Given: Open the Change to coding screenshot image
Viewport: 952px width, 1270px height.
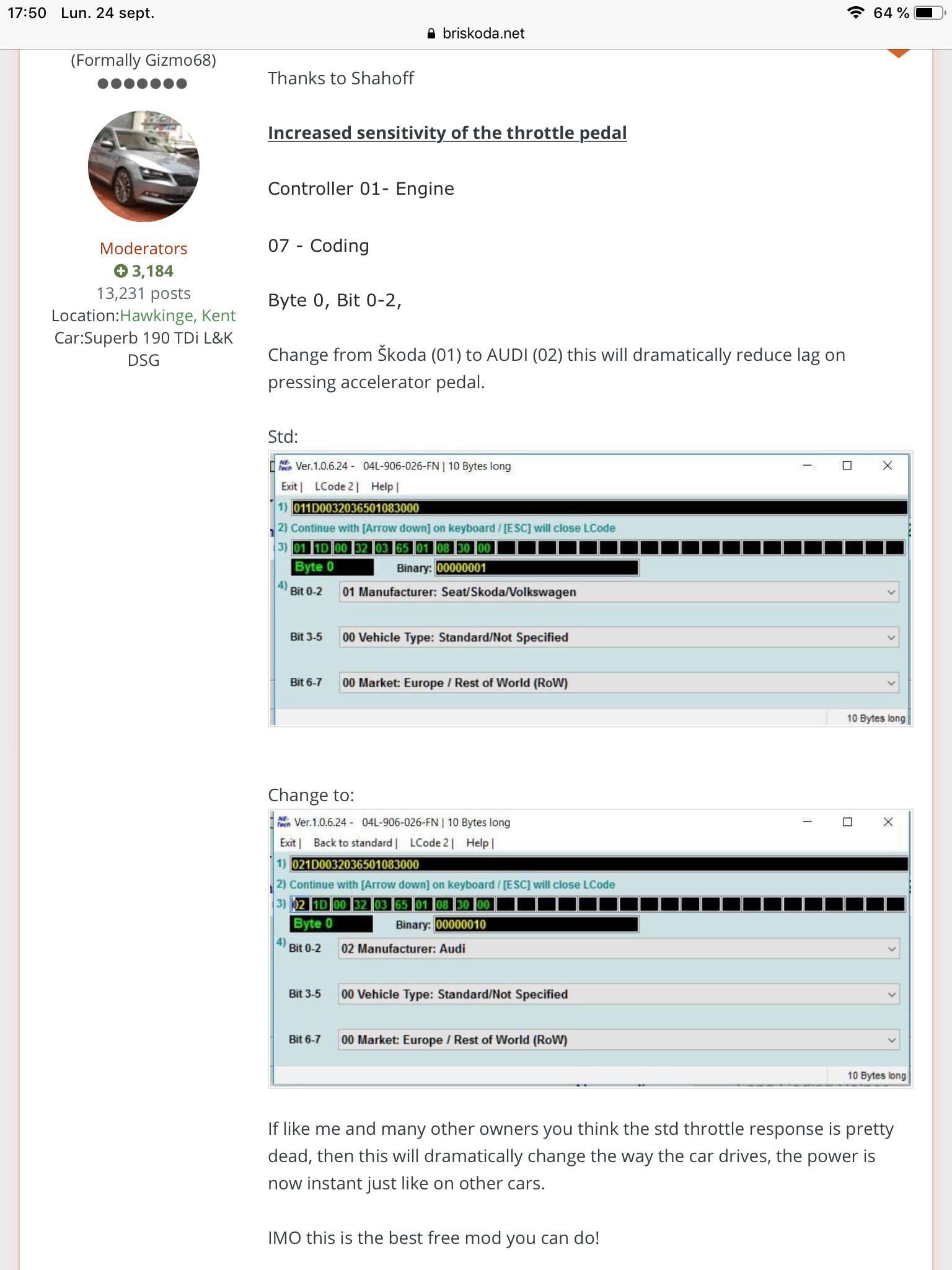Looking at the screenshot, I should [590, 949].
